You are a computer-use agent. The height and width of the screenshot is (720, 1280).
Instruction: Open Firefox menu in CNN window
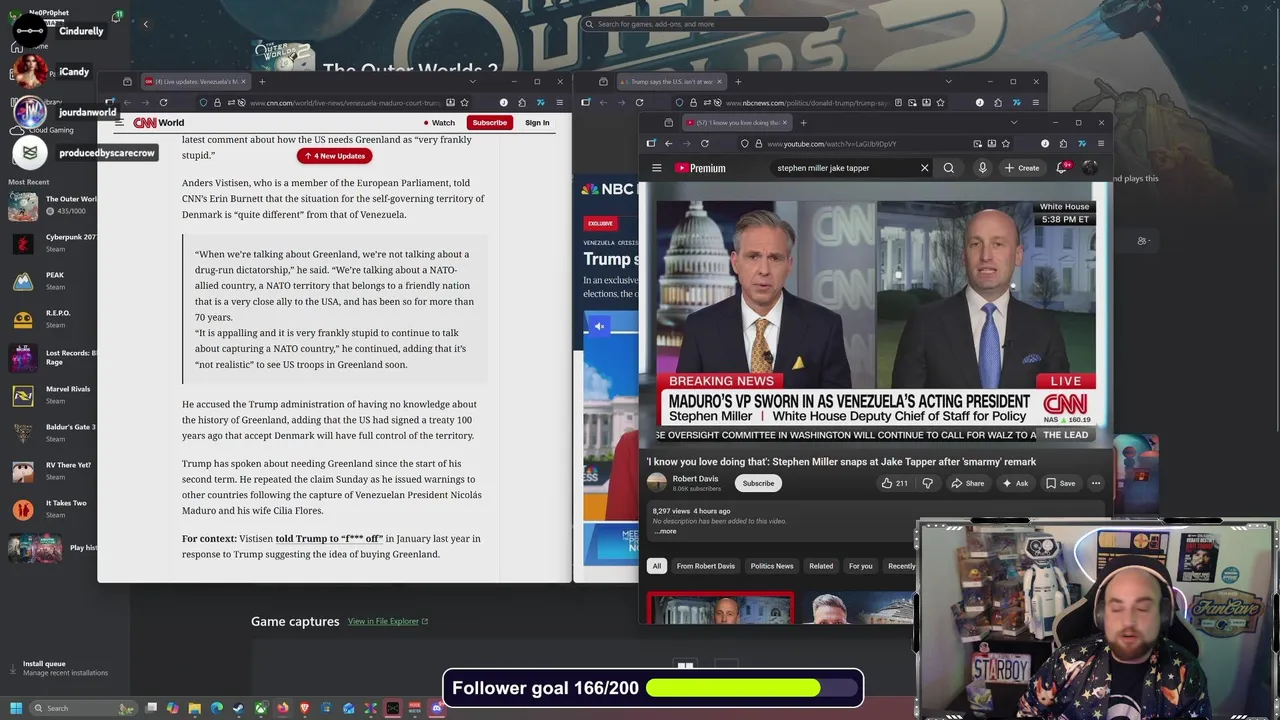pyautogui.click(x=559, y=102)
